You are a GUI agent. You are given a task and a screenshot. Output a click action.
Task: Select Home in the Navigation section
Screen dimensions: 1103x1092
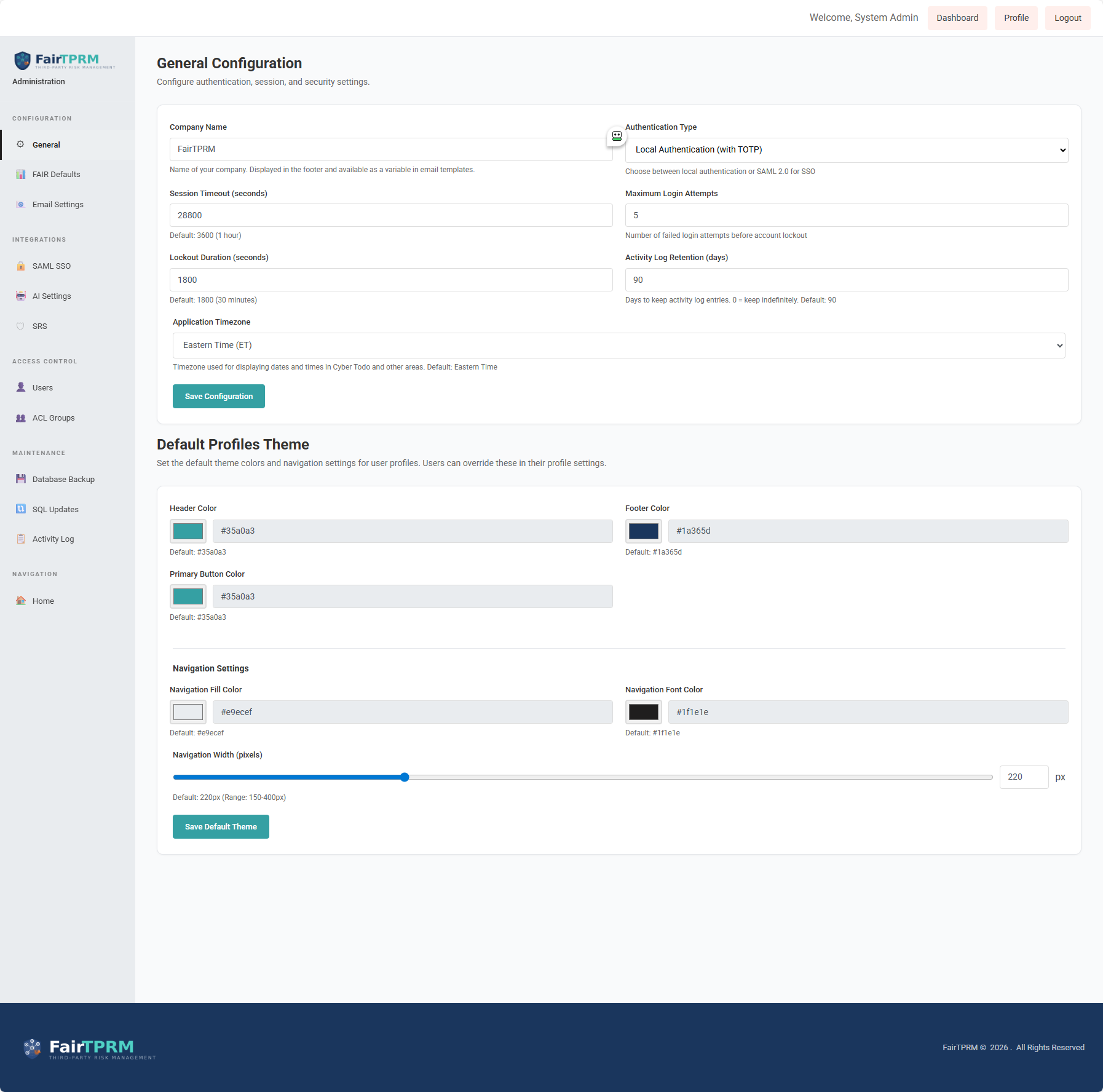coord(43,601)
